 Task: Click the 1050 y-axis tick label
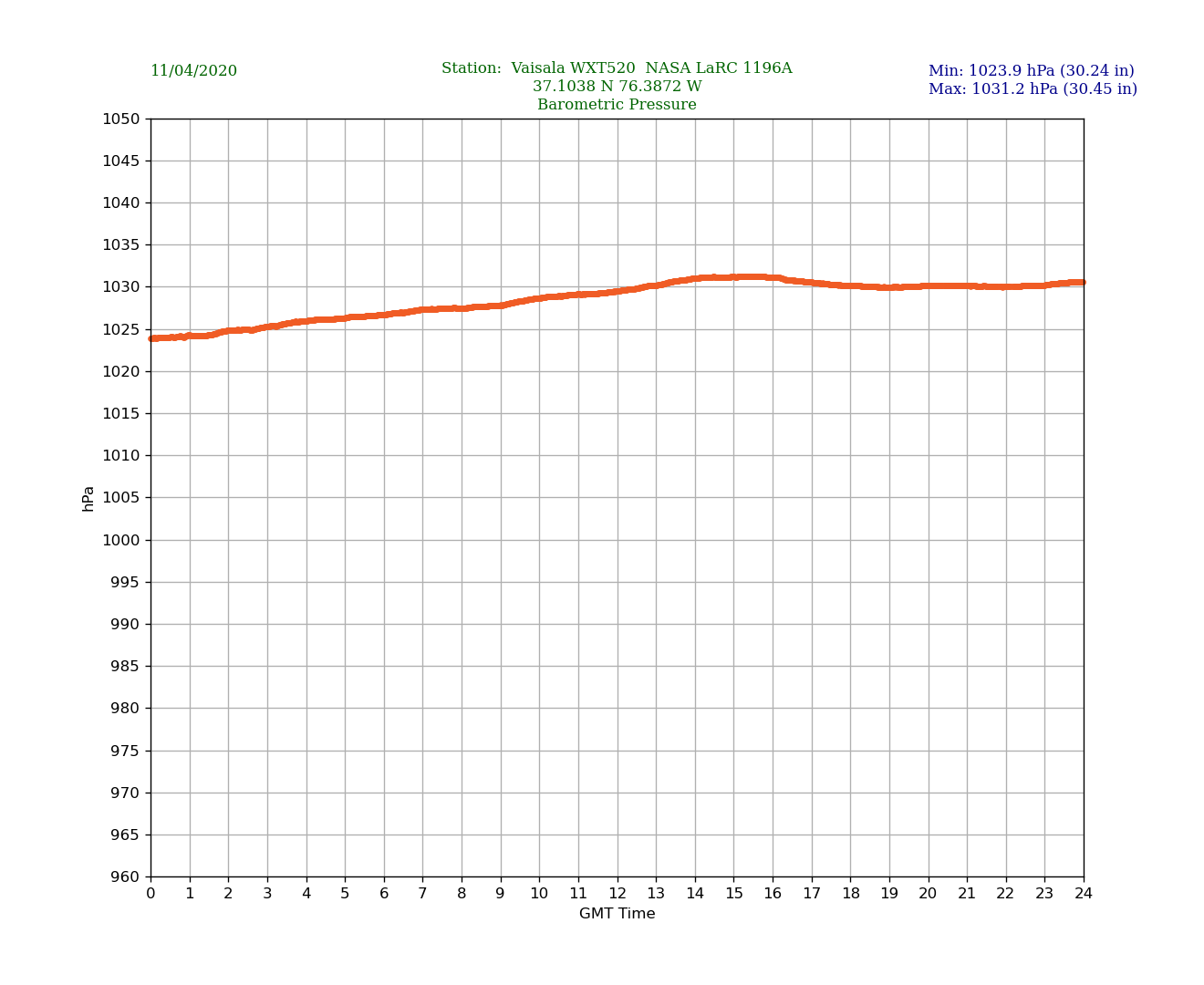[x=120, y=119]
